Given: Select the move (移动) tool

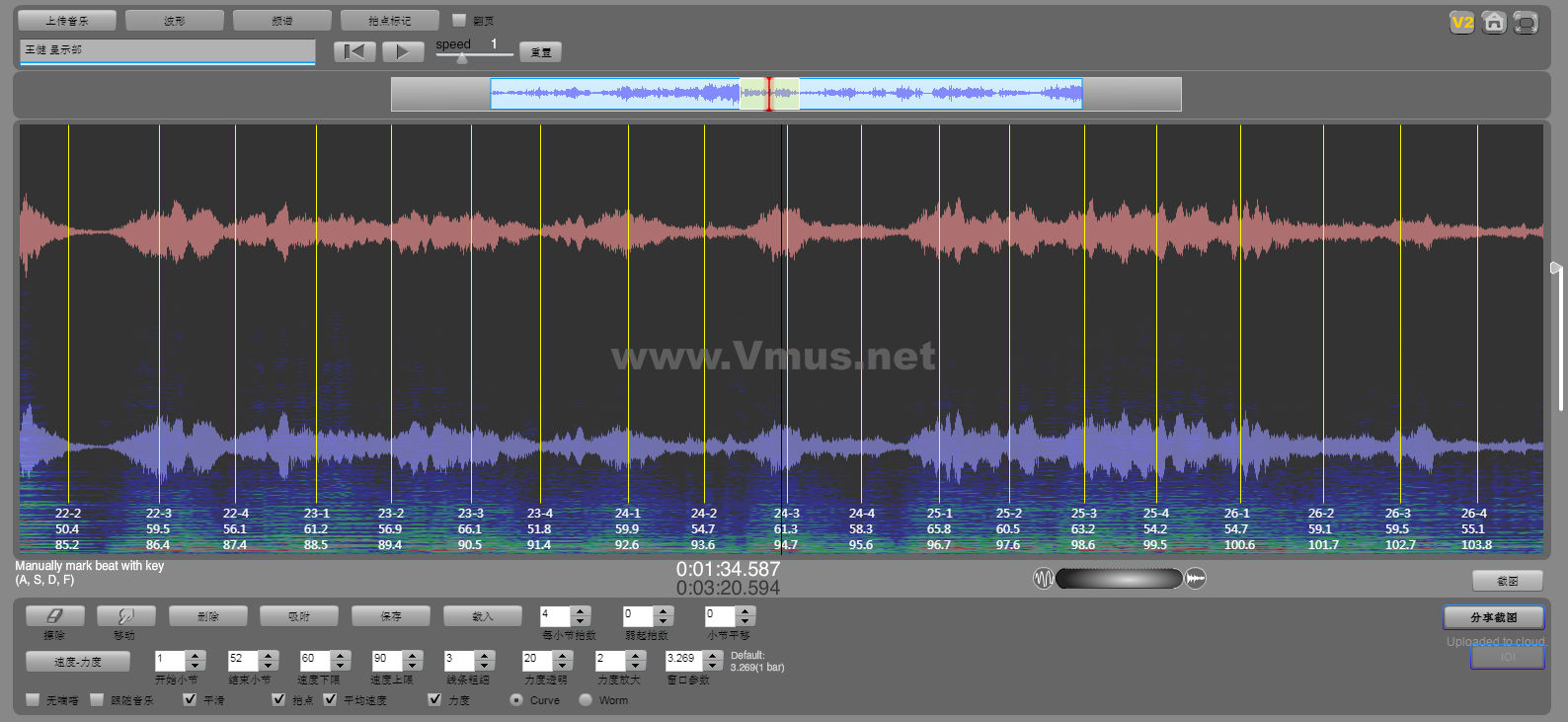Looking at the screenshot, I should pos(123,616).
